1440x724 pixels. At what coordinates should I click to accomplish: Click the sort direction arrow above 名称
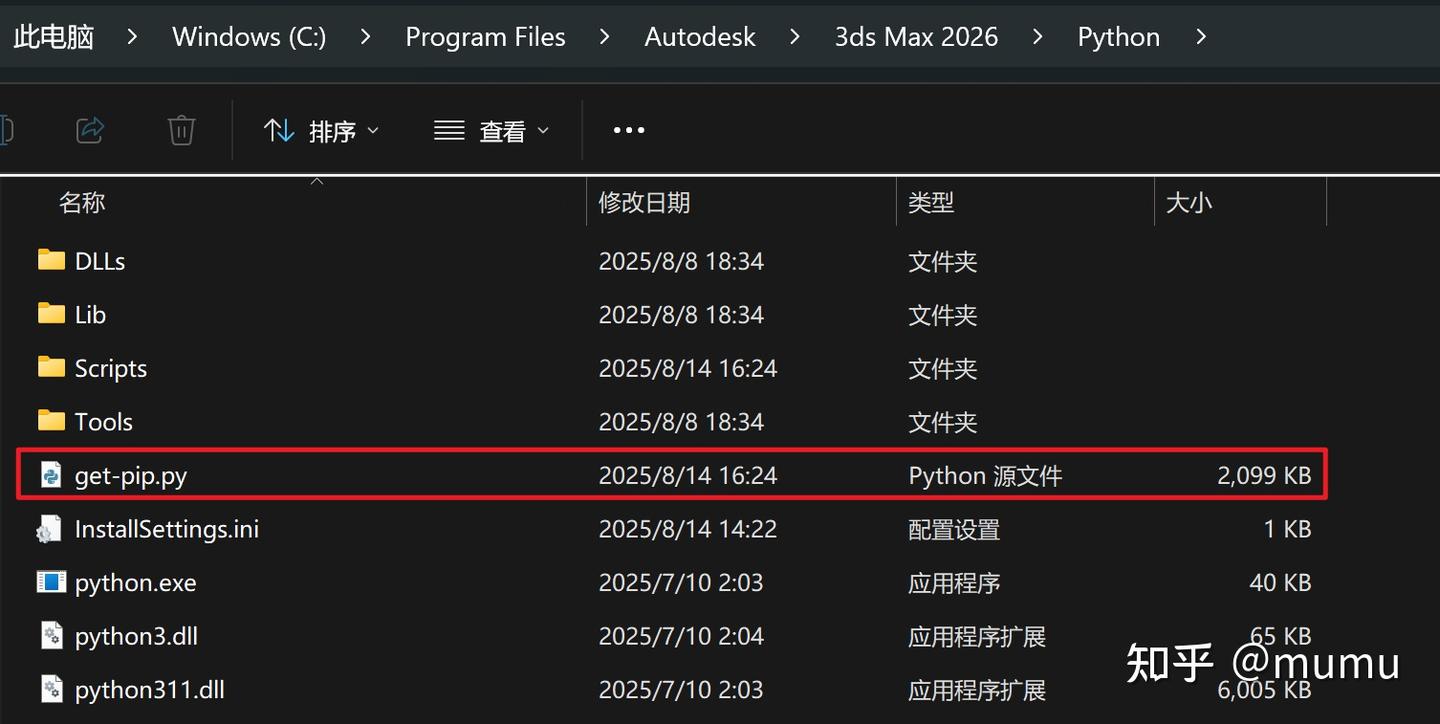pos(316,181)
